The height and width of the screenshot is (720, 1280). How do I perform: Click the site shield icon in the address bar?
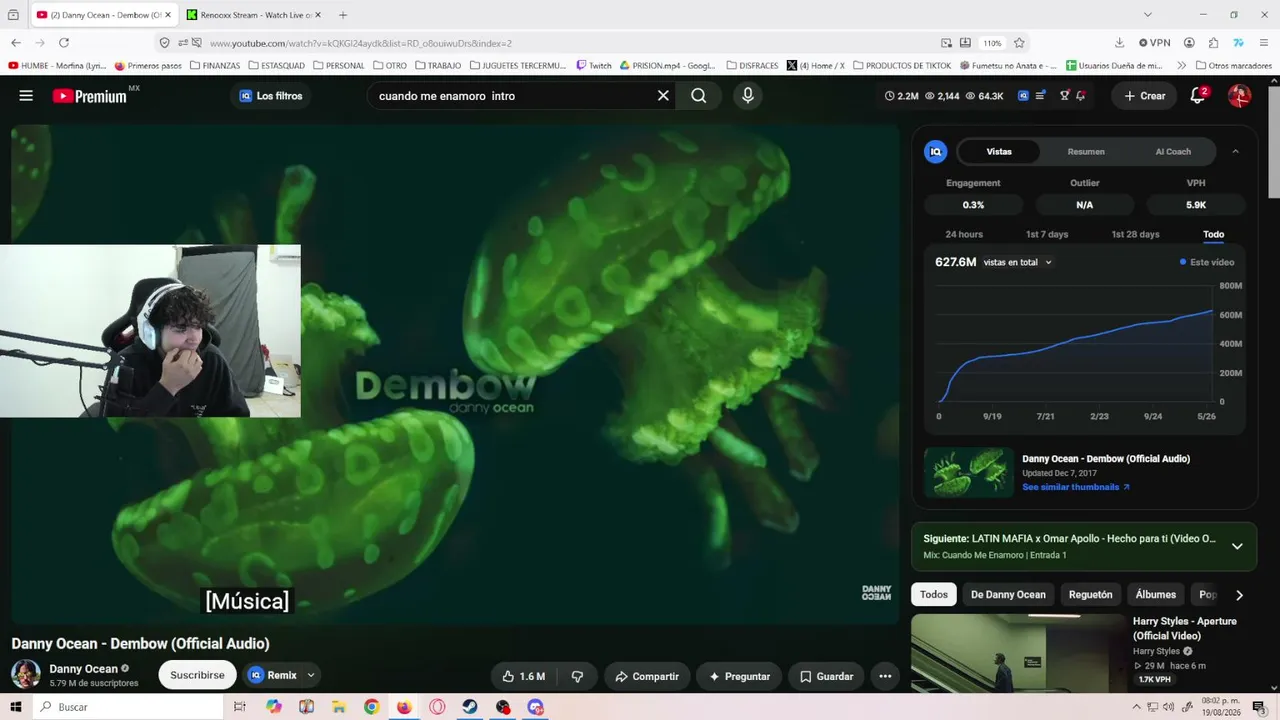(x=165, y=43)
